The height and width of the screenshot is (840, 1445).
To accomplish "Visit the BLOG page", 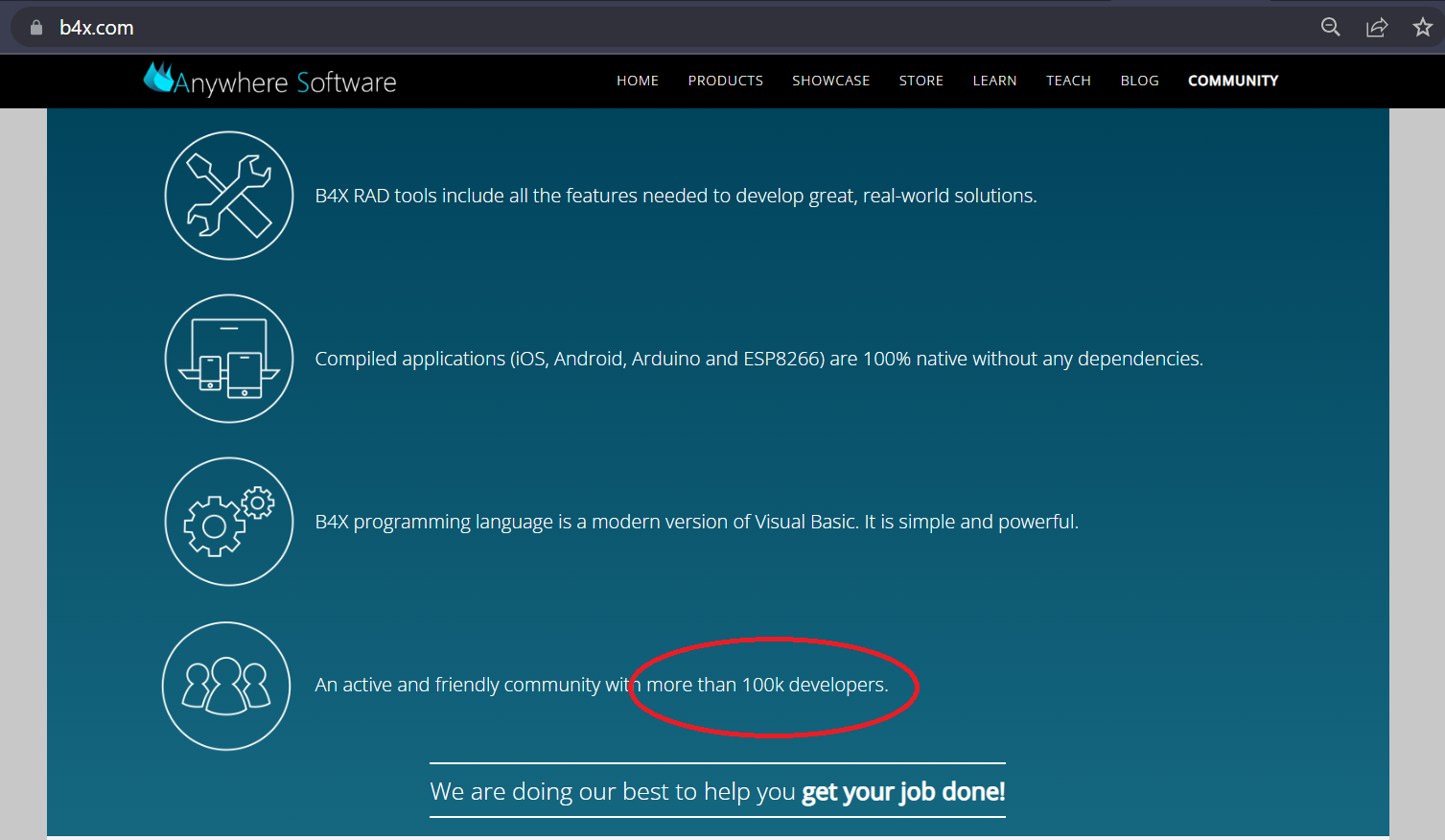I will [1140, 81].
